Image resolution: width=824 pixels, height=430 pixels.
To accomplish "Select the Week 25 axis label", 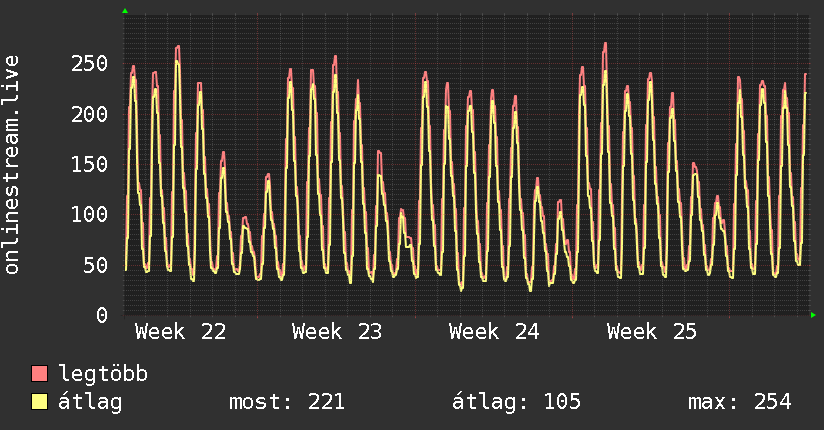I will pos(652,332).
